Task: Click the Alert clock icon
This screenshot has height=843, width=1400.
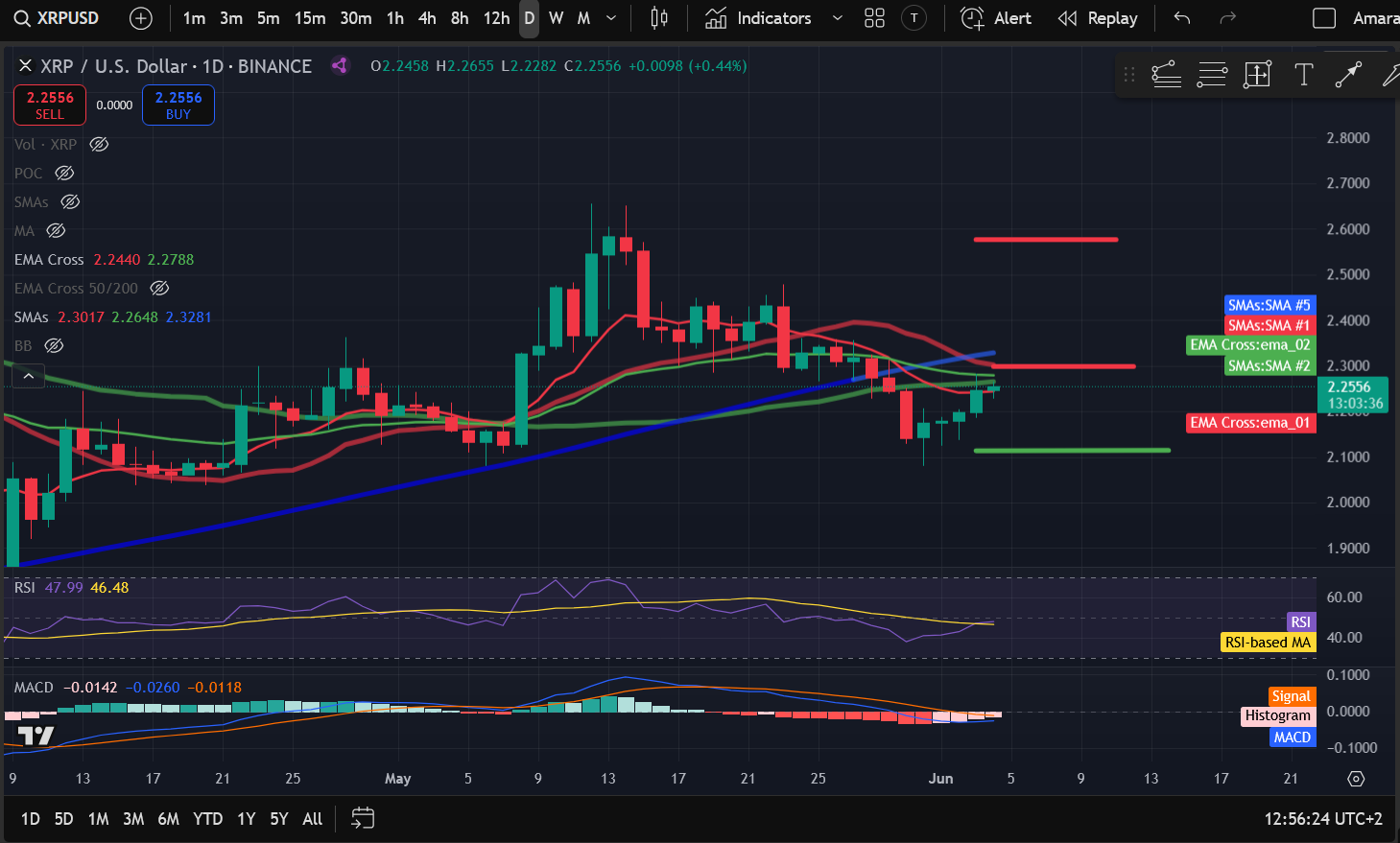Action: click(x=972, y=18)
